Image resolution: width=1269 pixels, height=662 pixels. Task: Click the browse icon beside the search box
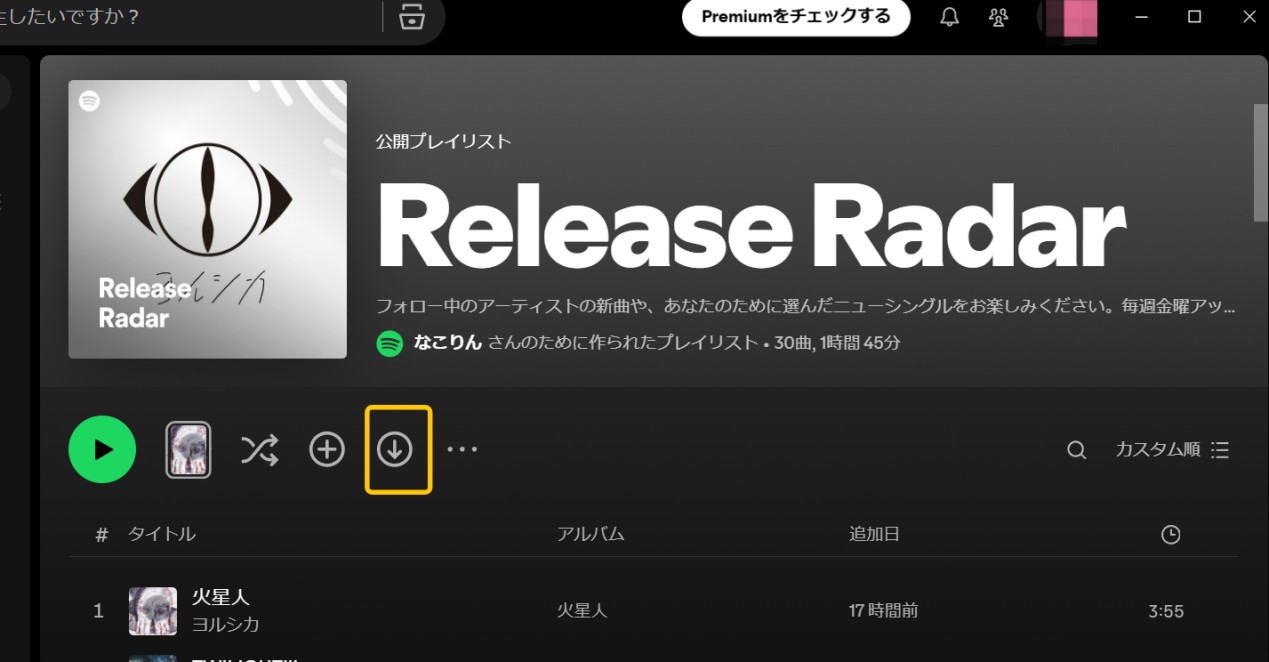(412, 17)
